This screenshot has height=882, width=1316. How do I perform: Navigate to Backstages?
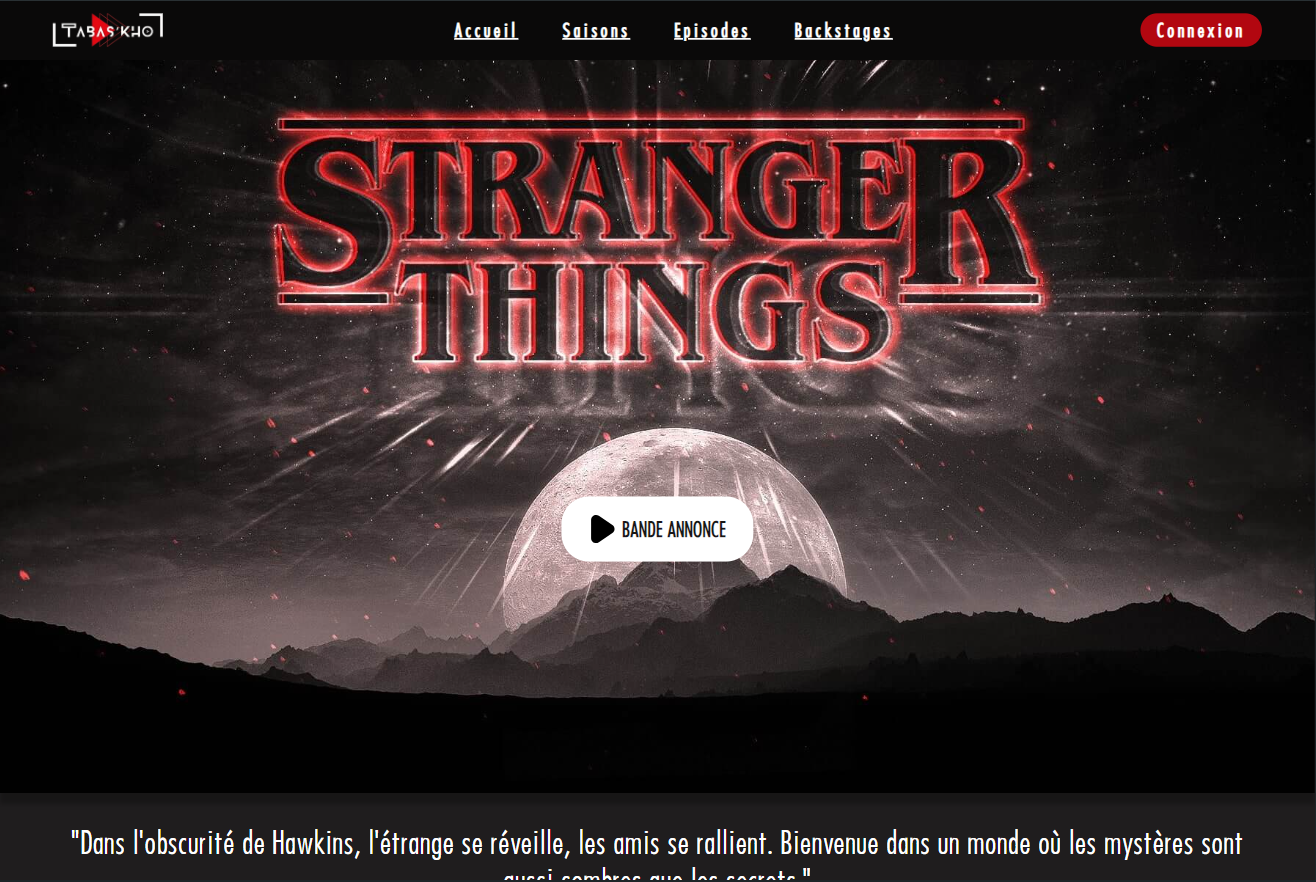click(843, 31)
